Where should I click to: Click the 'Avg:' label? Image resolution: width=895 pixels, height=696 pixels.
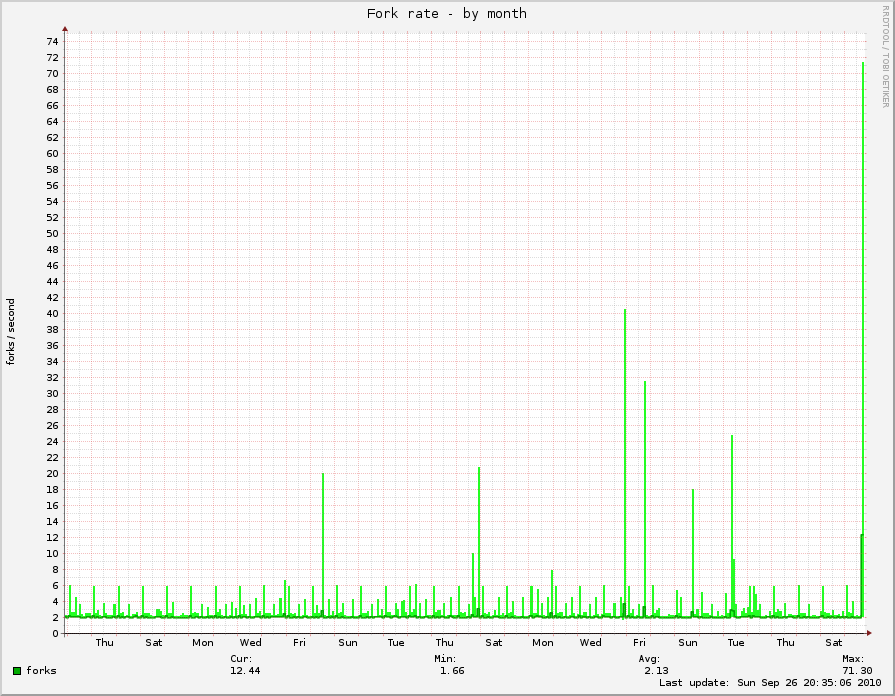tap(649, 658)
